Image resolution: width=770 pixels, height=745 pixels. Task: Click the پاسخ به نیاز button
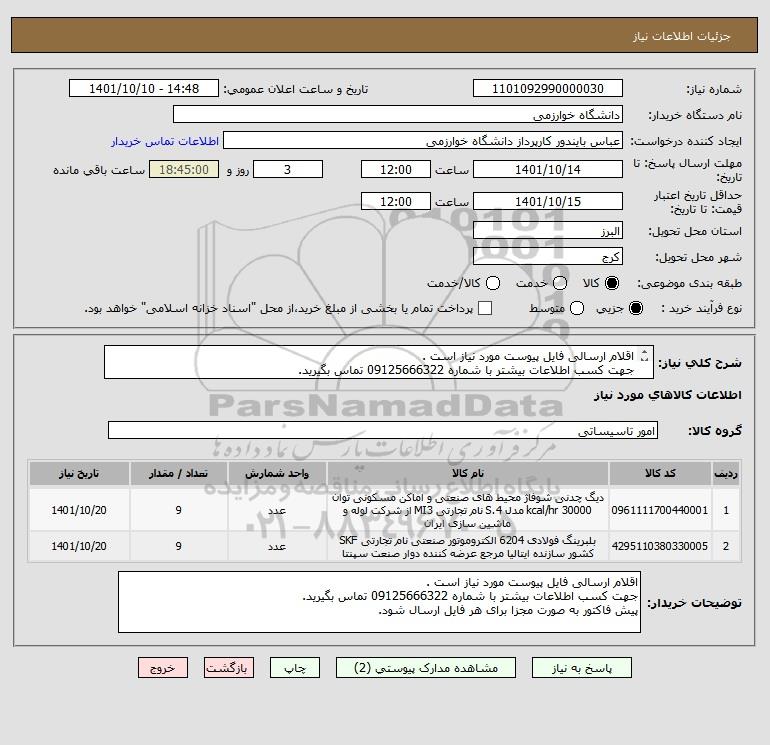[581, 668]
